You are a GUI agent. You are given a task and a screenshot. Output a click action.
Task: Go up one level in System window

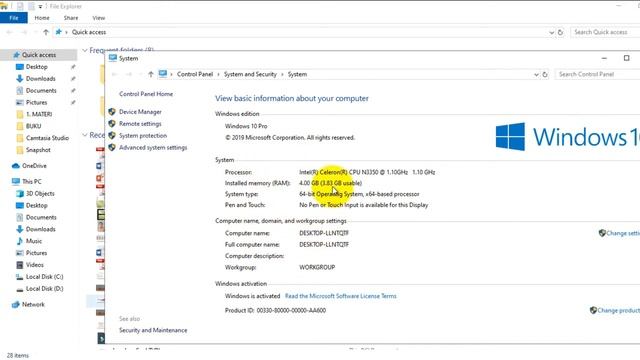pos(151,74)
